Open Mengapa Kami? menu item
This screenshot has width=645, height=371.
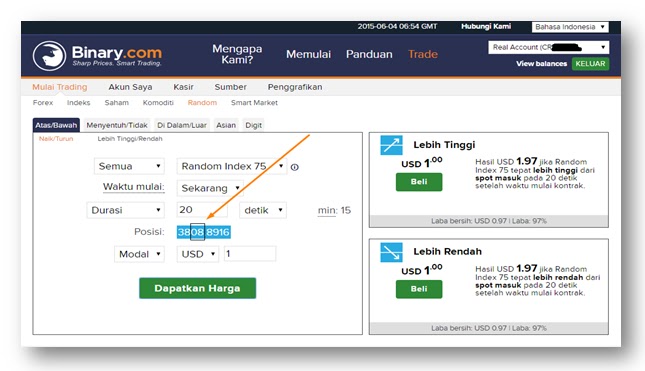point(237,54)
